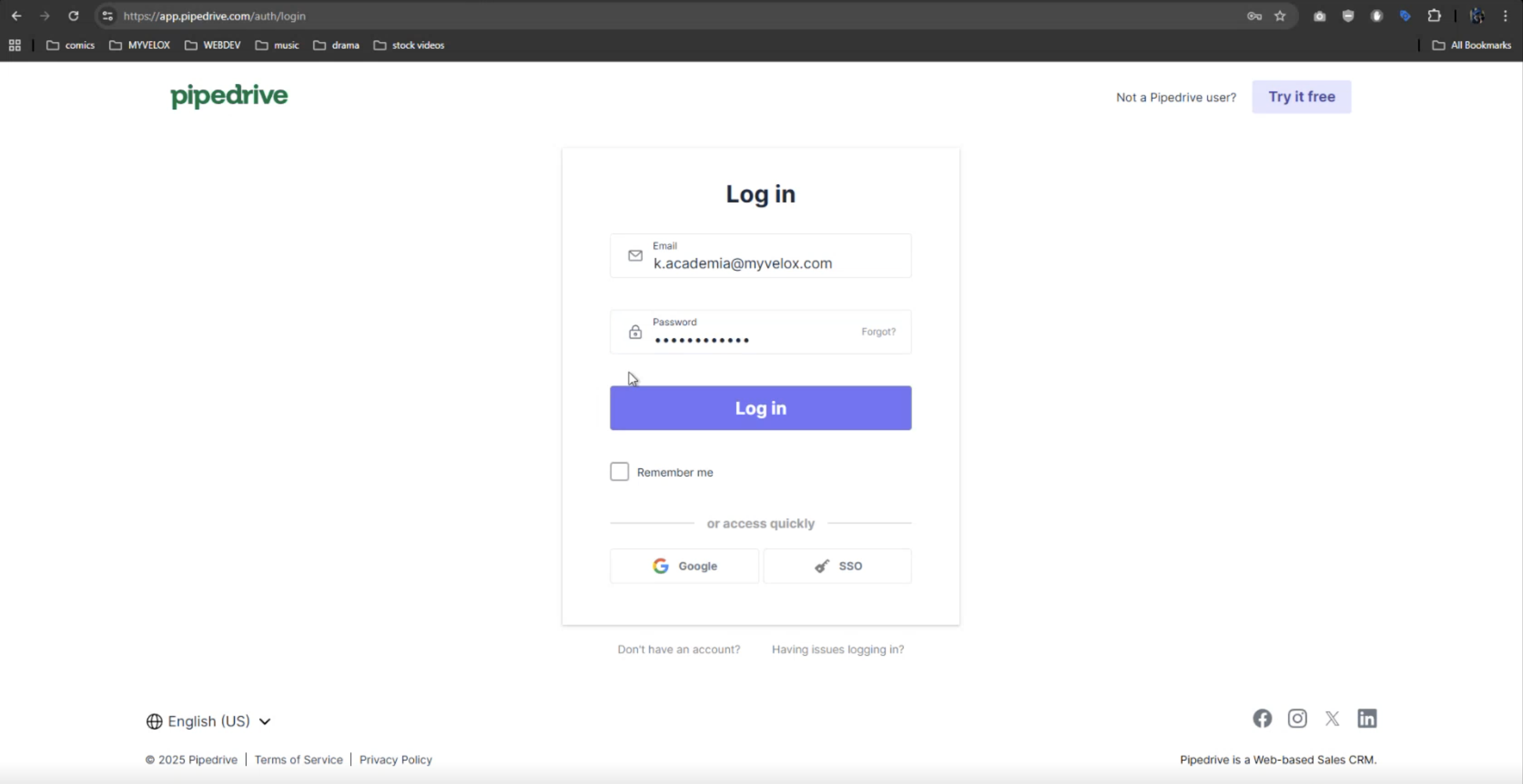The image size is (1523, 784).
Task: Open Pipedrive's Facebook page icon
Action: [x=1262, y=719]
